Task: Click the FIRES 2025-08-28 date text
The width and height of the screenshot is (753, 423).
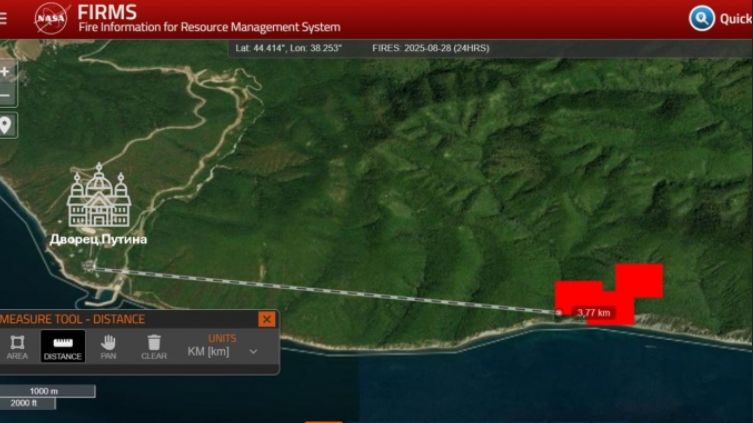Action: pos(430,48)
